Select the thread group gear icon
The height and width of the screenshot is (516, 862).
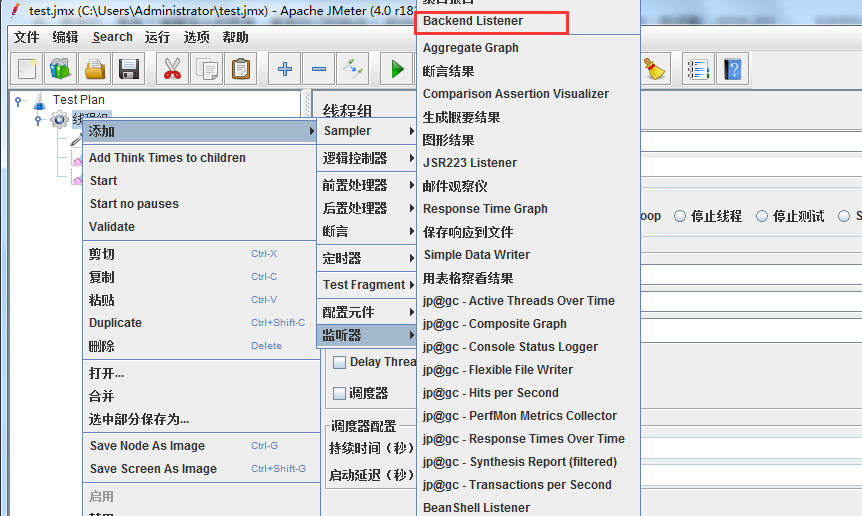click(x=59, y=119)
